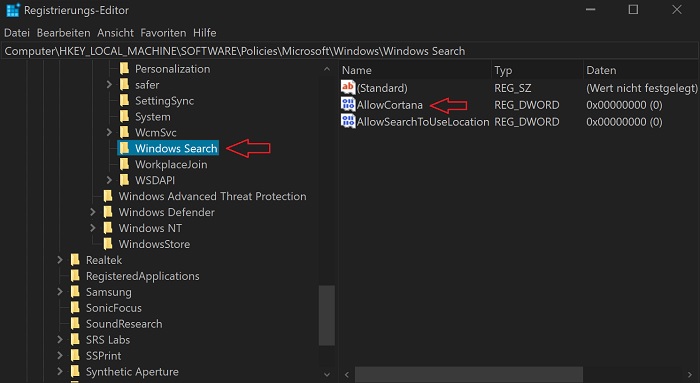Open the Ansicht menu
The image size is (700, 383).
point(115,33)
